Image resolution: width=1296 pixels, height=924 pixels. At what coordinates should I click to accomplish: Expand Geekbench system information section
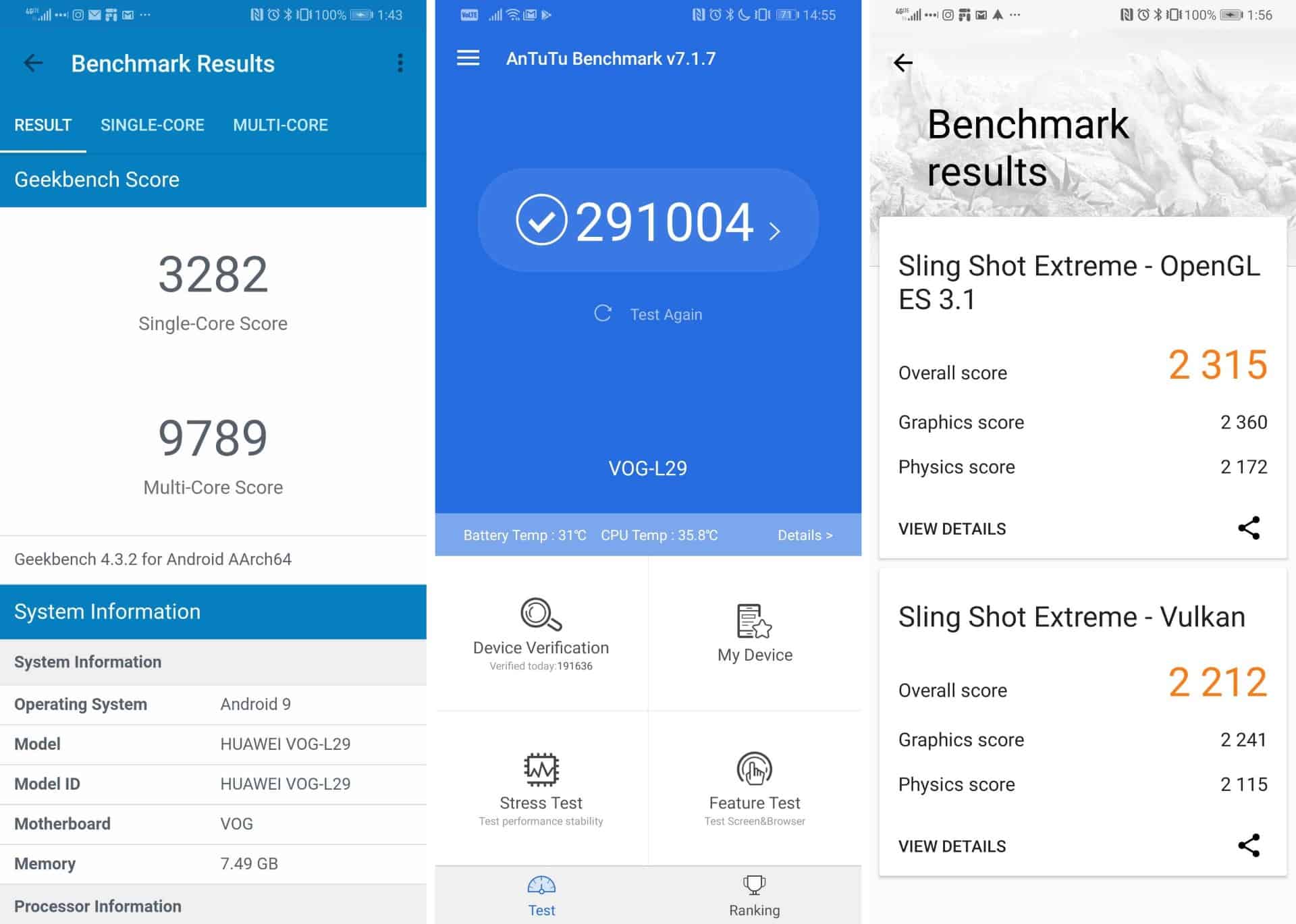(x=215, y=611)
